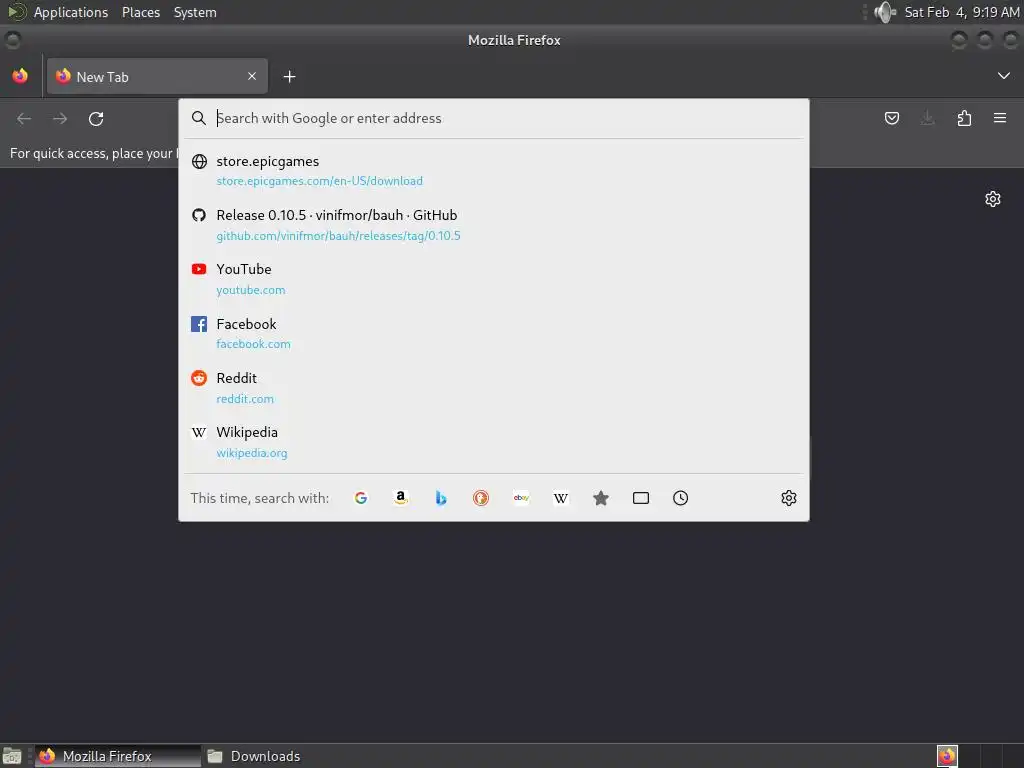Open the Applications menu
The height and width of the screenshot is (768, 1024).
click(x=71, y=12)
